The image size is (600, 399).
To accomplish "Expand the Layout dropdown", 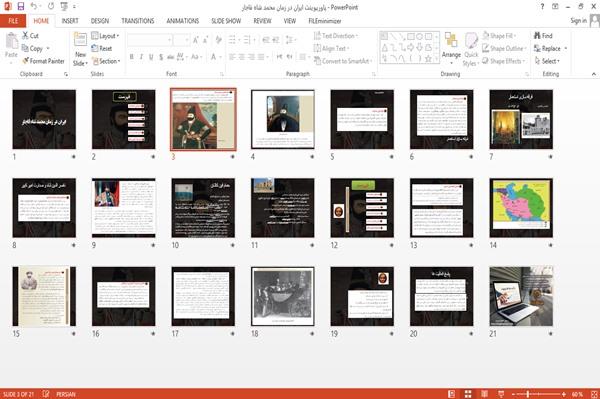I will [x=105, y=36].
